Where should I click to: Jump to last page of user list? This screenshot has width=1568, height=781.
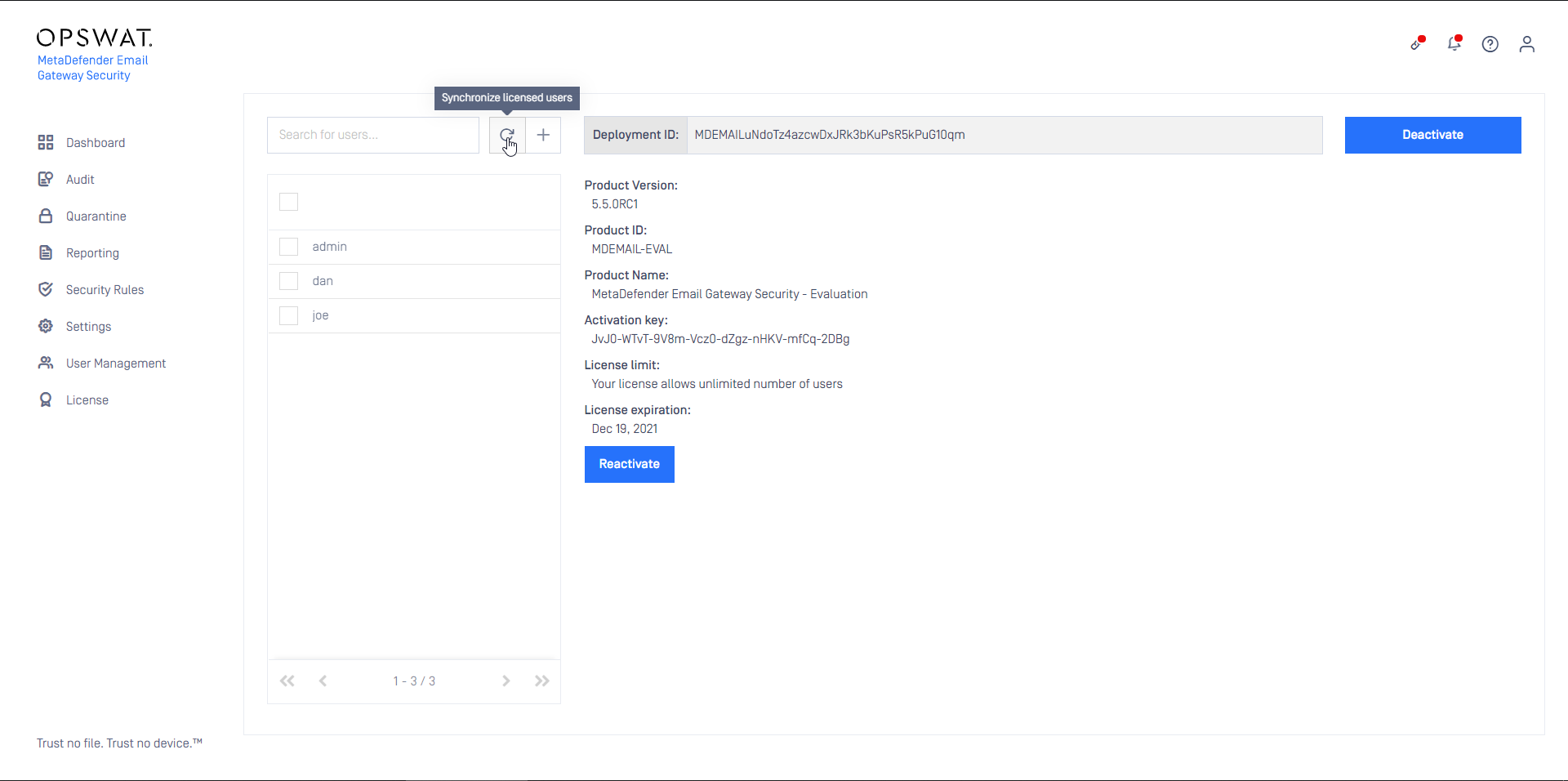(x=542, y=681)
